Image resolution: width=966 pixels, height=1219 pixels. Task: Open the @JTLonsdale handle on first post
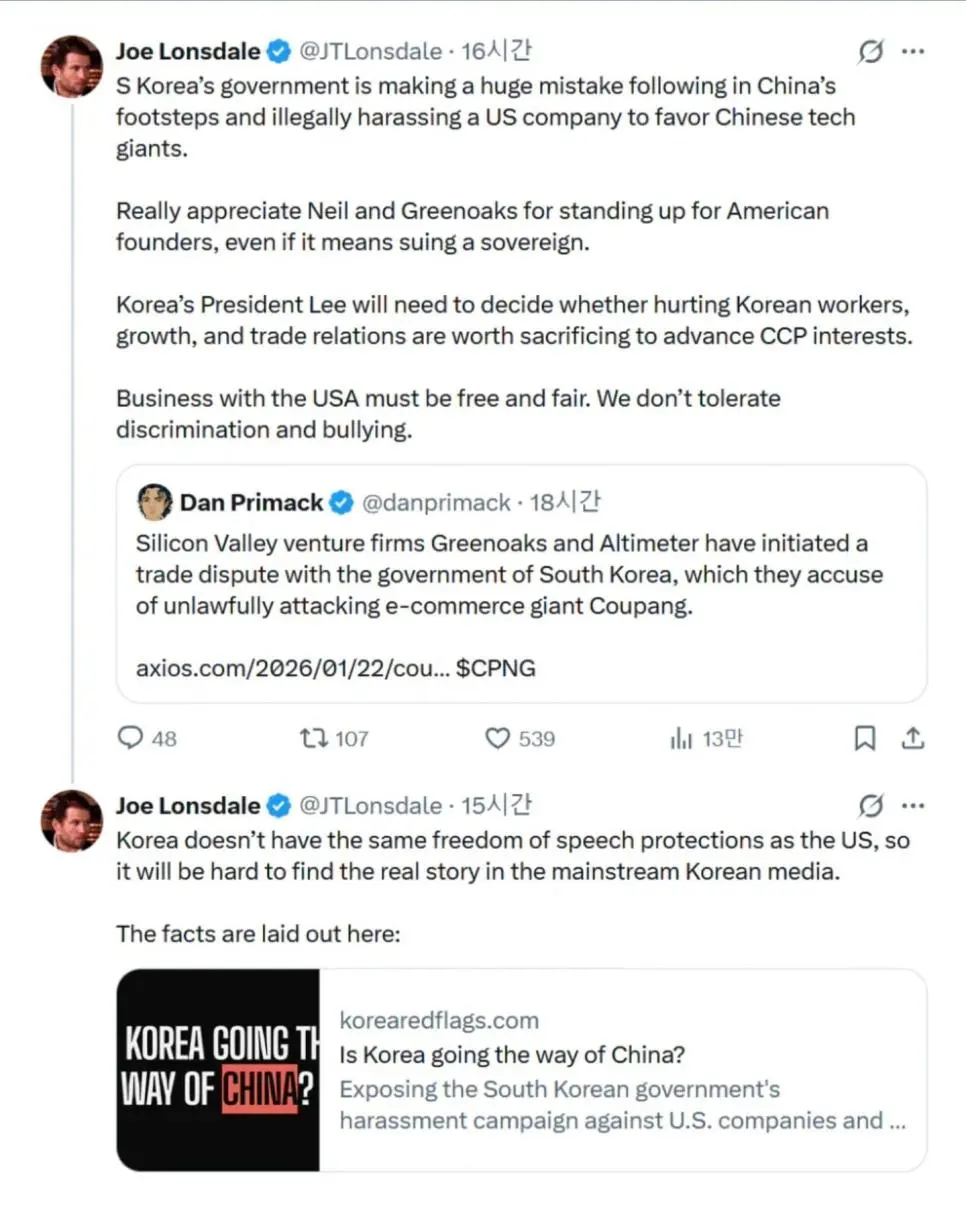[x=370, y=51]
